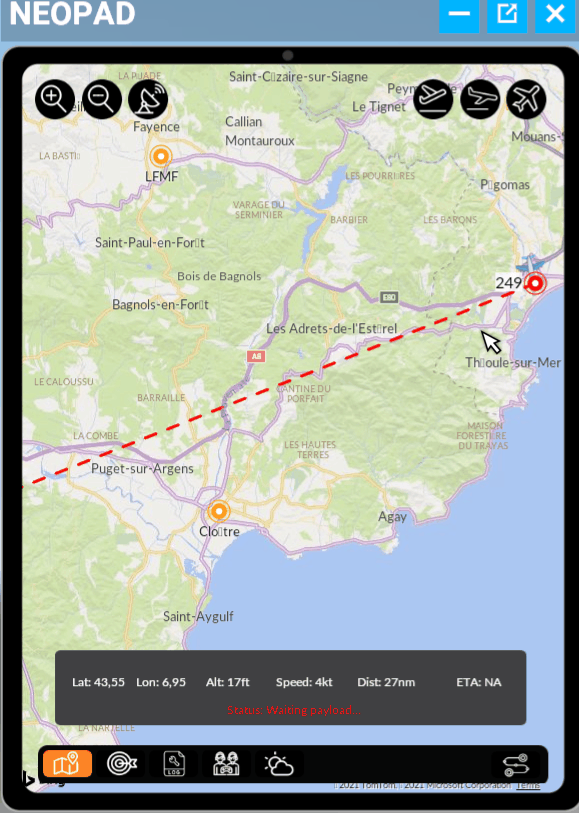
Task: Click the 'Lat: 43,55' readout
Action: 98,682
